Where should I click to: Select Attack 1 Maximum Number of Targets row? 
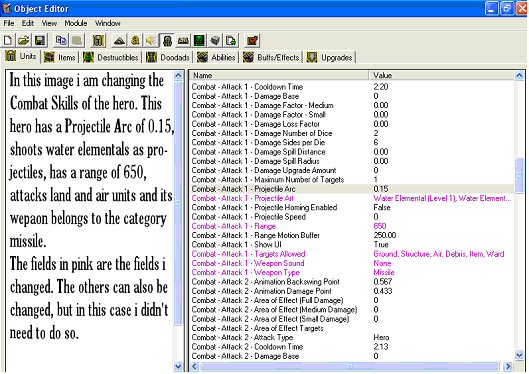point(352,180)
